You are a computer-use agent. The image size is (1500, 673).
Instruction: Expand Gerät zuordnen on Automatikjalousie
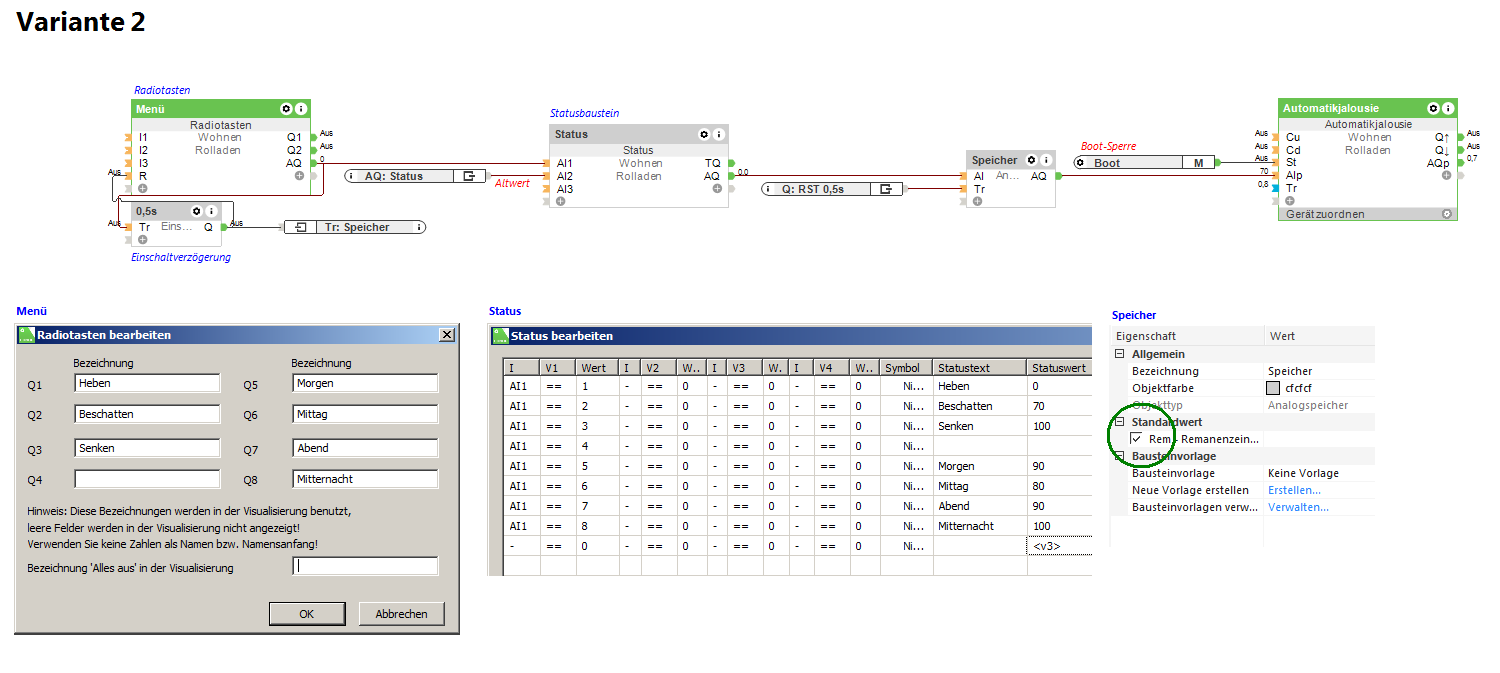(x=1446, y=214)
